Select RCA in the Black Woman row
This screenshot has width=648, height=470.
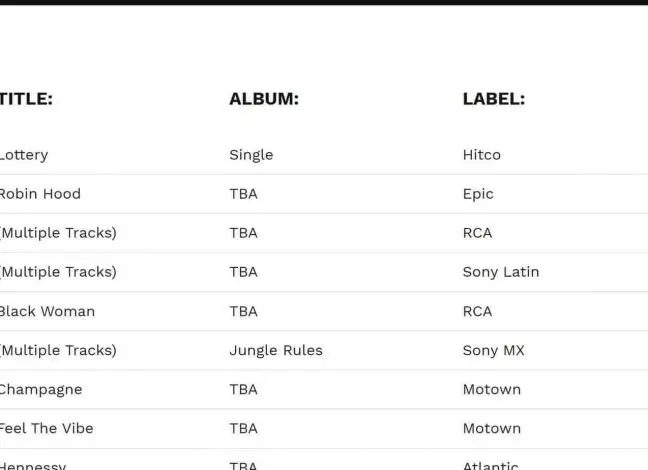point(477,311)
